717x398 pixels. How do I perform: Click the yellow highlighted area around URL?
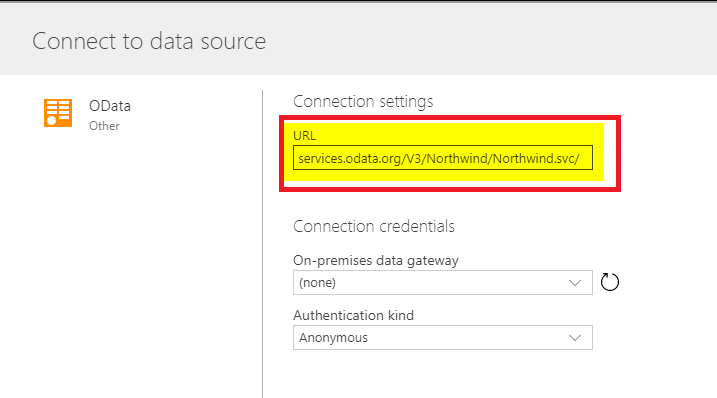pos(444,151)
